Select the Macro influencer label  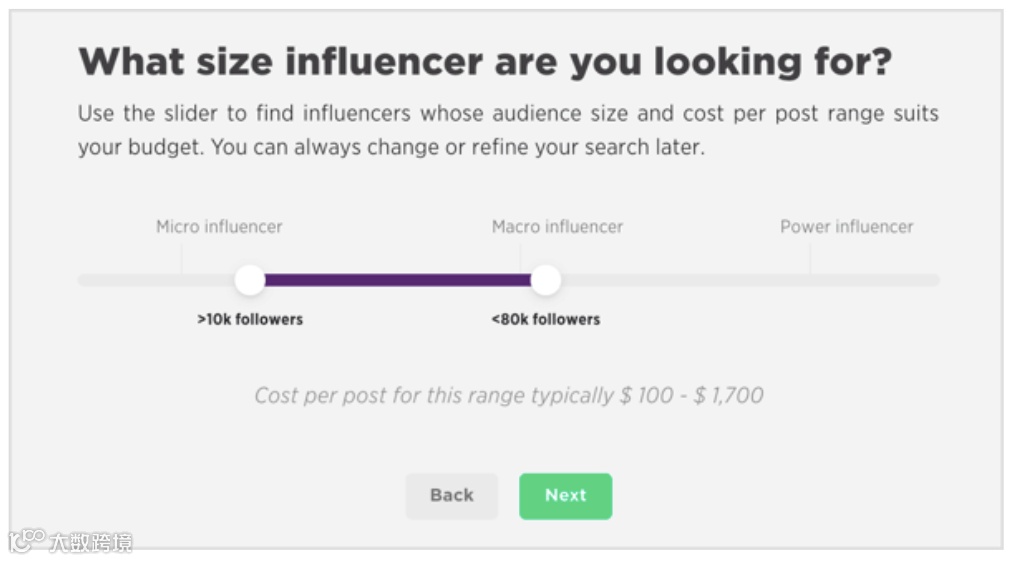(557, 227)
